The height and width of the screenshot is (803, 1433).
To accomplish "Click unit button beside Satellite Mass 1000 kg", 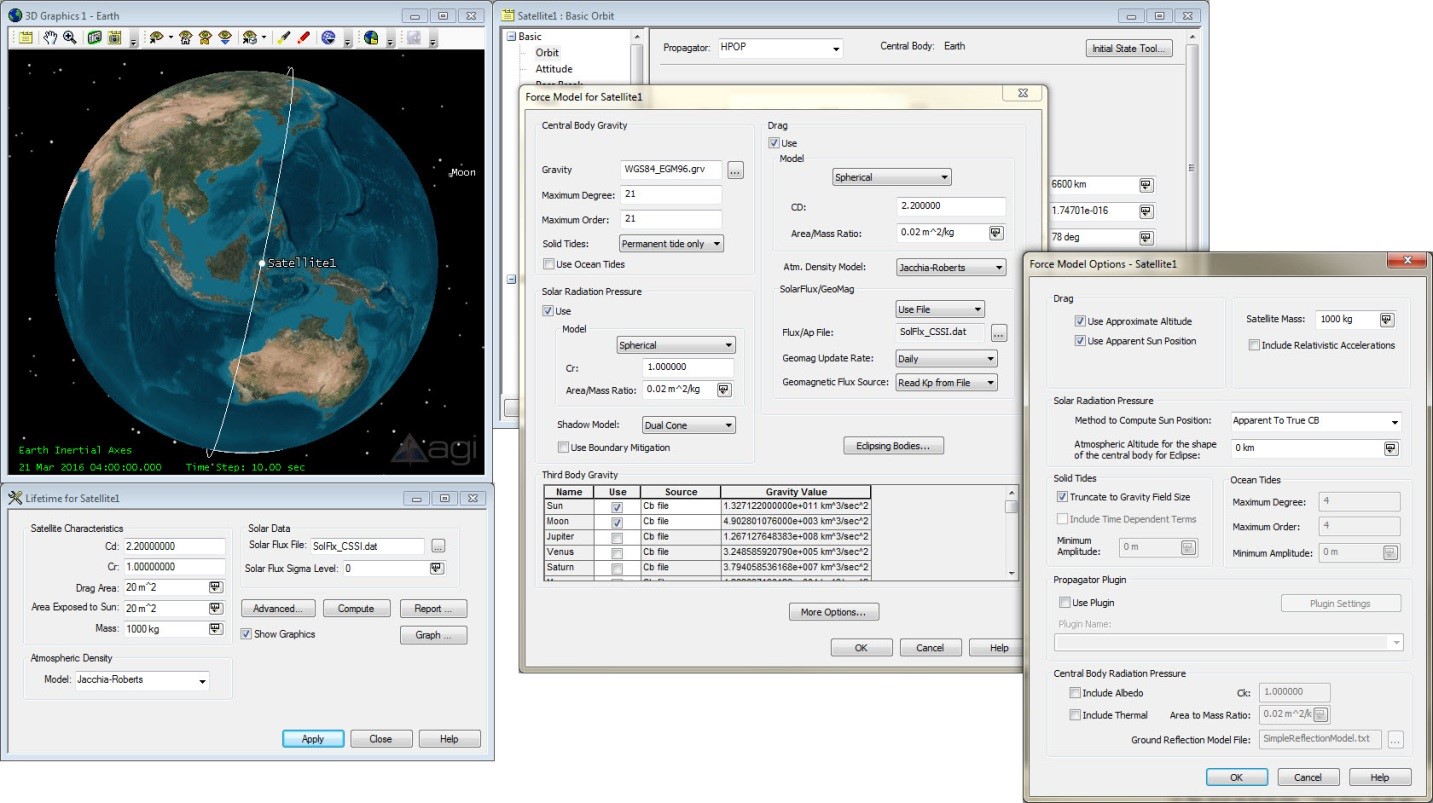I will coord(1387,320).
